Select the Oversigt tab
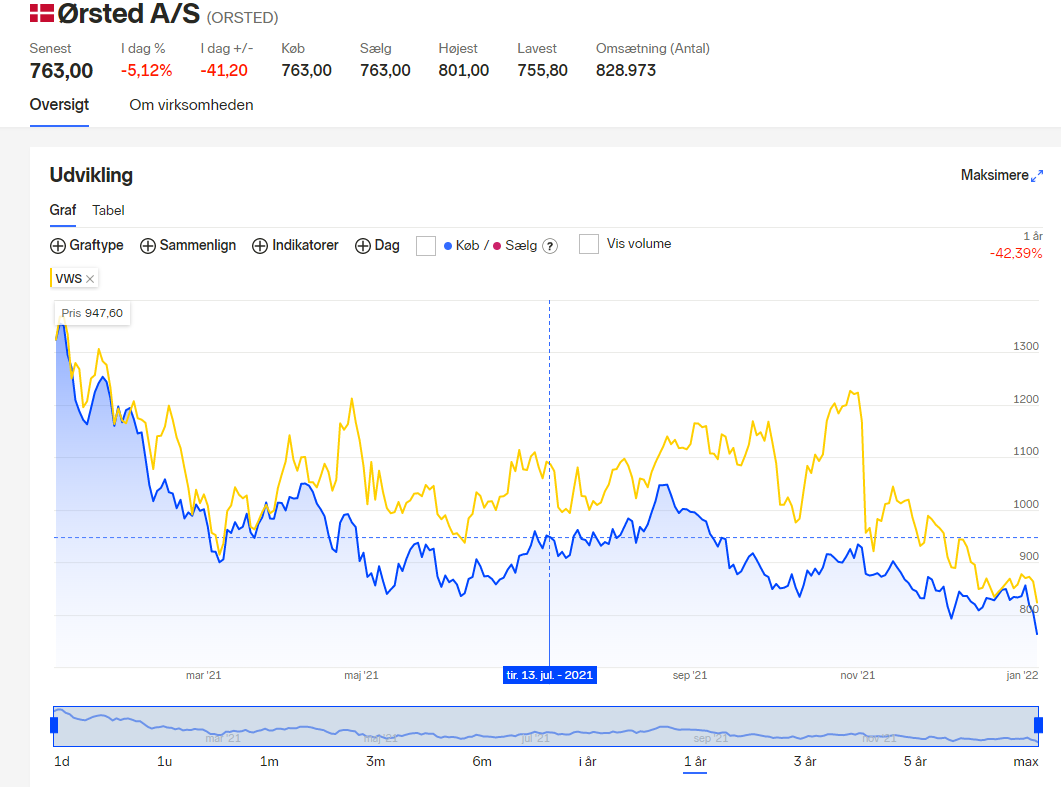 (60, 105)
